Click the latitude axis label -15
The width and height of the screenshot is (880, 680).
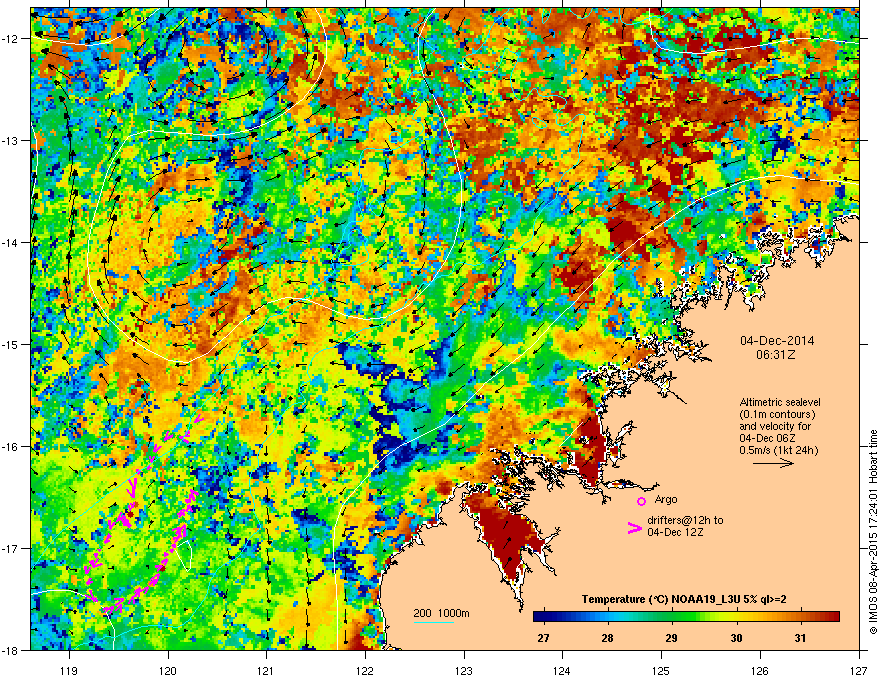pyautogui.click(x=11, y=344)
